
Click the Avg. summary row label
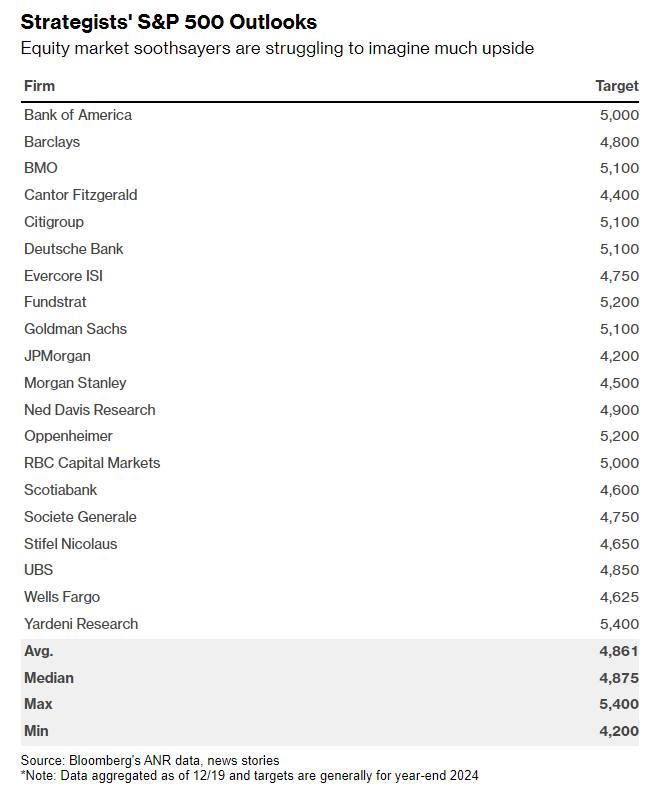[x=39, y=651]
